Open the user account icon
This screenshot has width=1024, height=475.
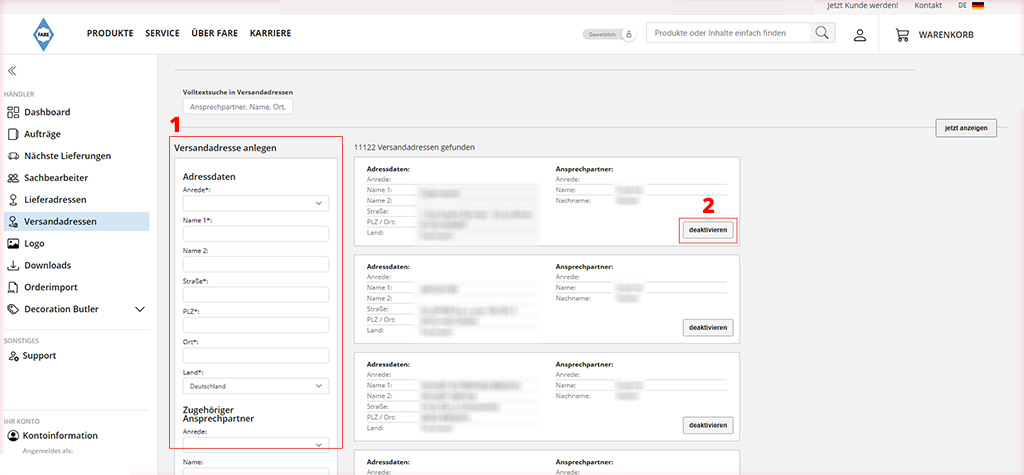859,35
